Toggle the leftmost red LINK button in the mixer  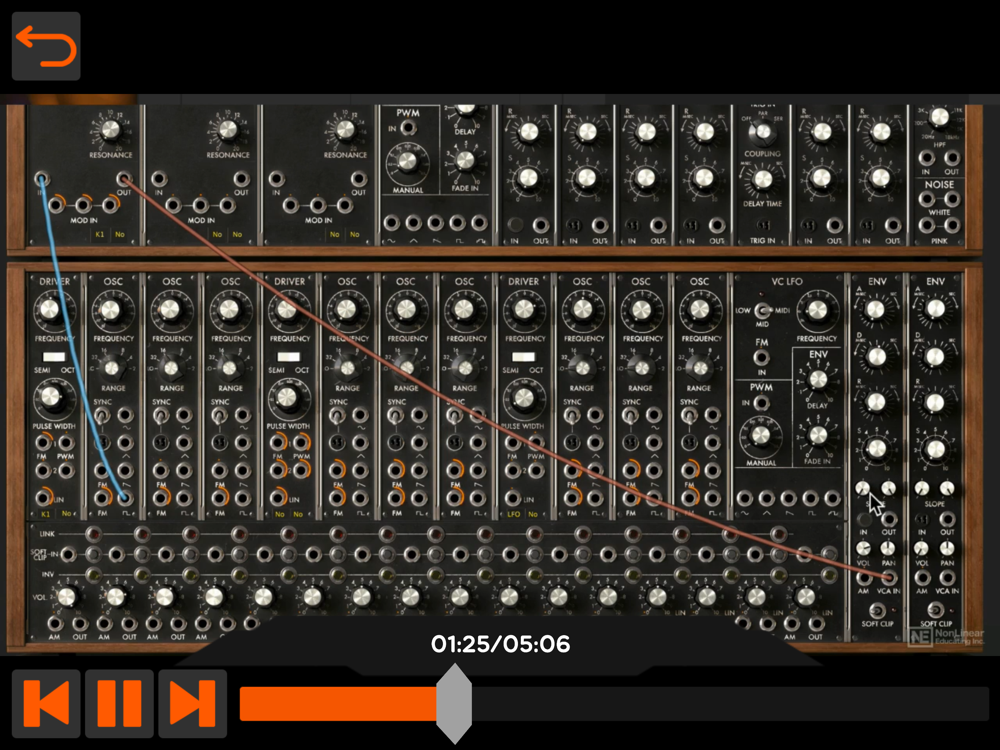pyautogui.click(x=93, y=534)
